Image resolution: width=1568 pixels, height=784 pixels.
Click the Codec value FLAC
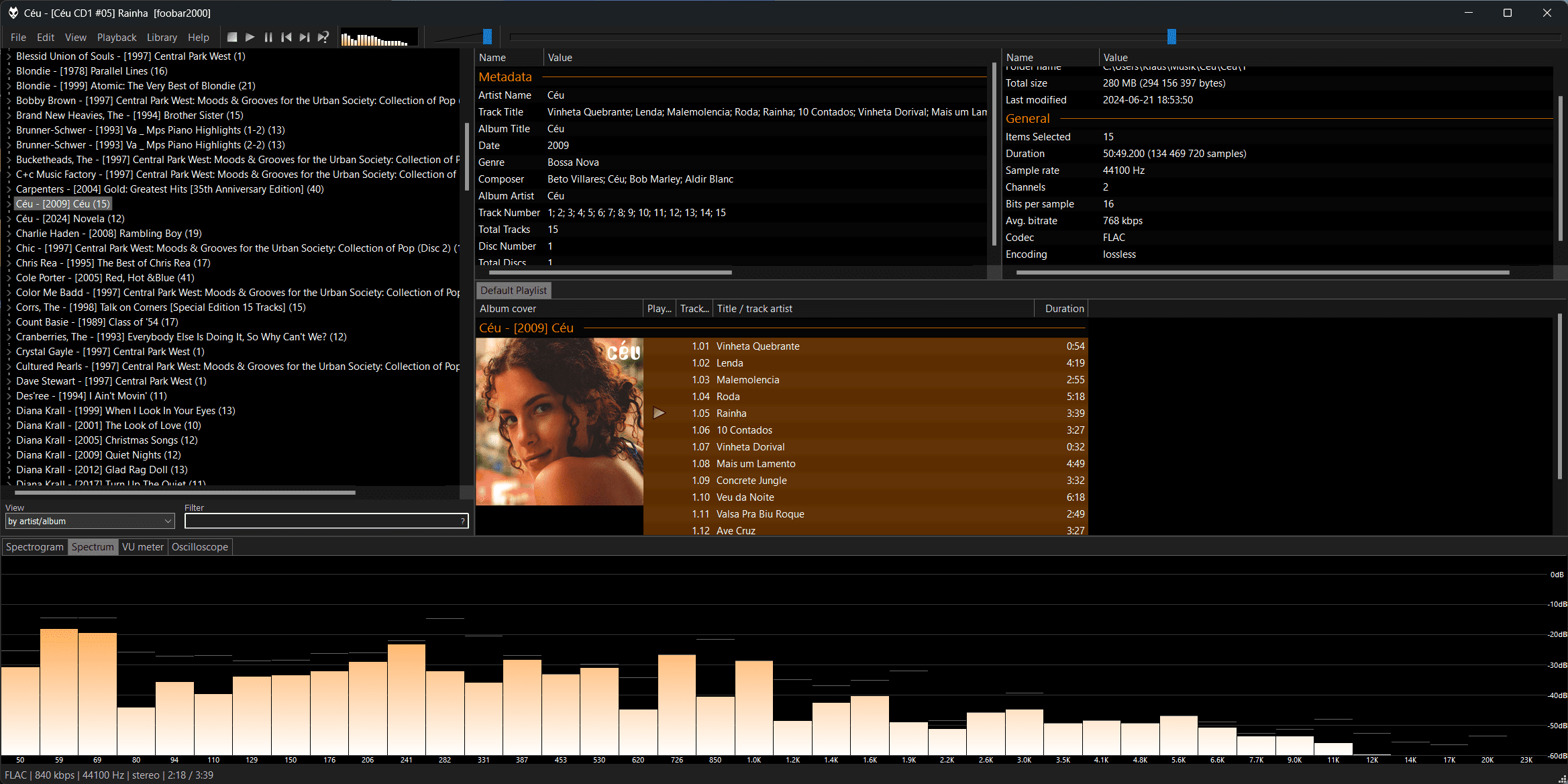(1114, 238)
